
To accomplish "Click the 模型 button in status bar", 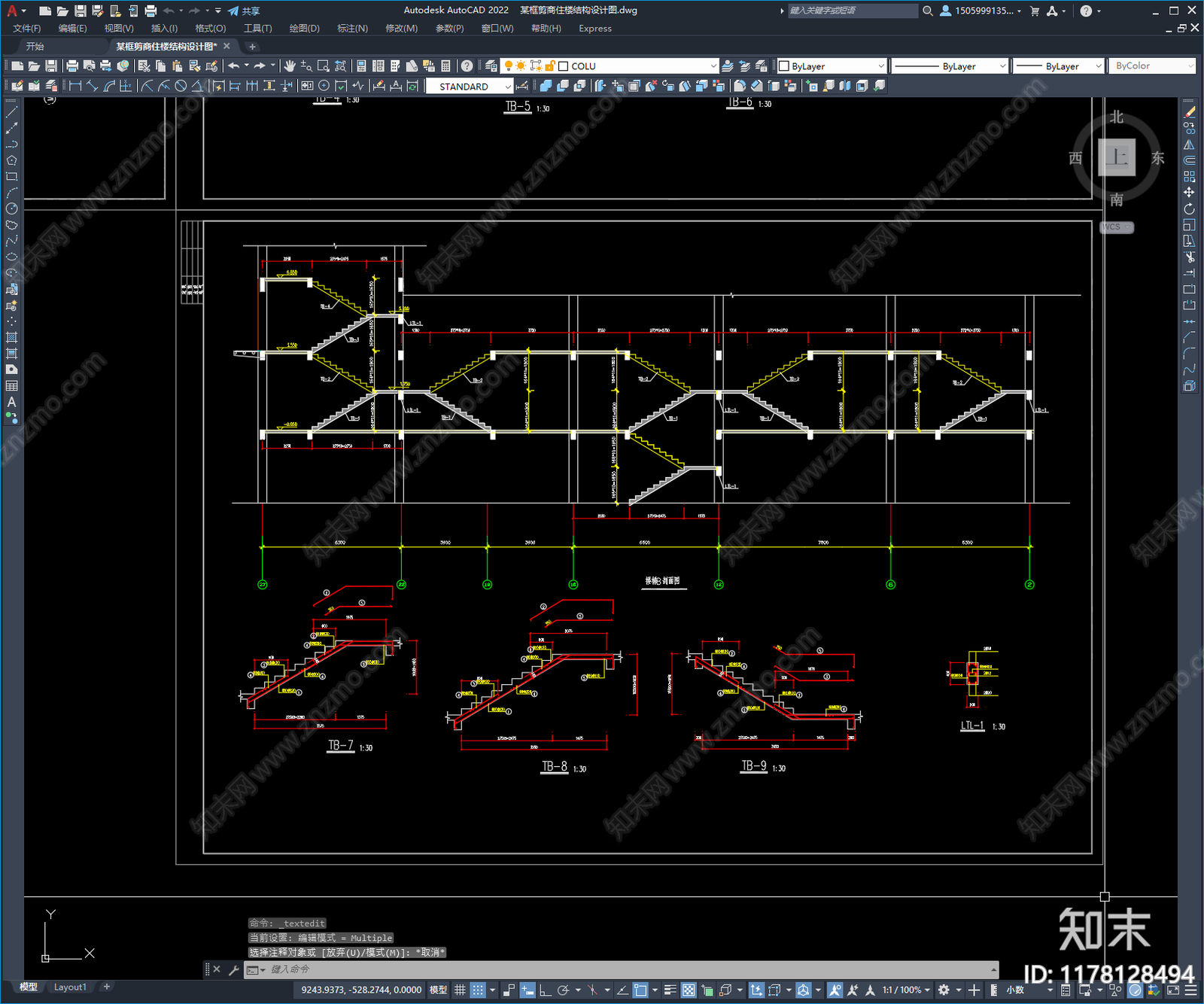I will tap(438, 990).
